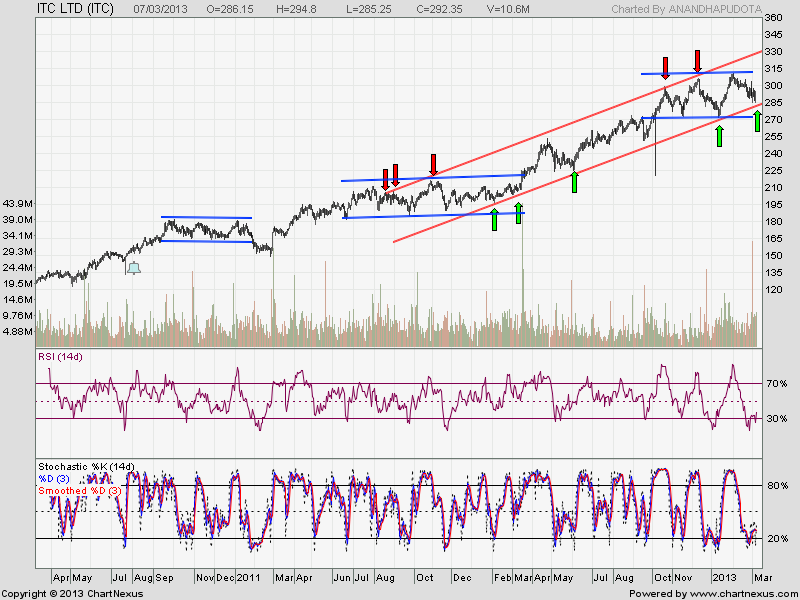Click the 43.9M volume axis label
Viewport: 800px width, 600px height.
click(18, 204)
